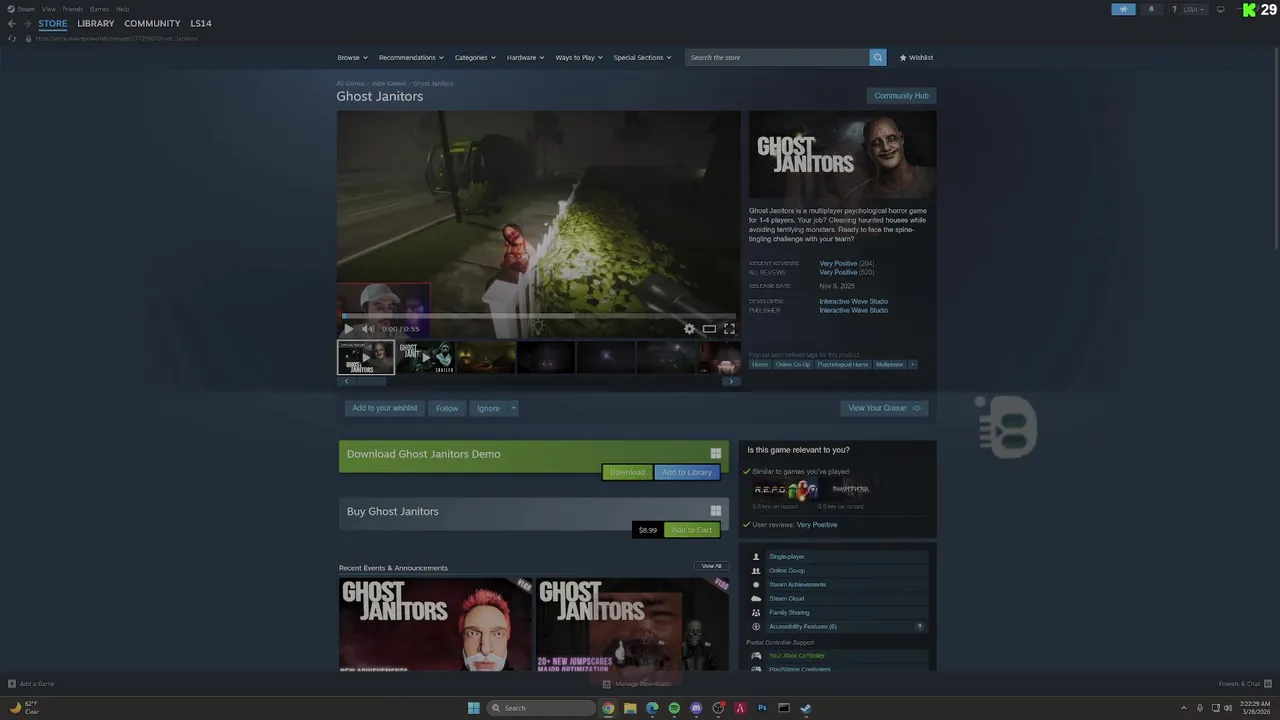The image size is (1280, 720).
Task: Select the second trailer thumbnail
Action: click(x=426, y=357)
